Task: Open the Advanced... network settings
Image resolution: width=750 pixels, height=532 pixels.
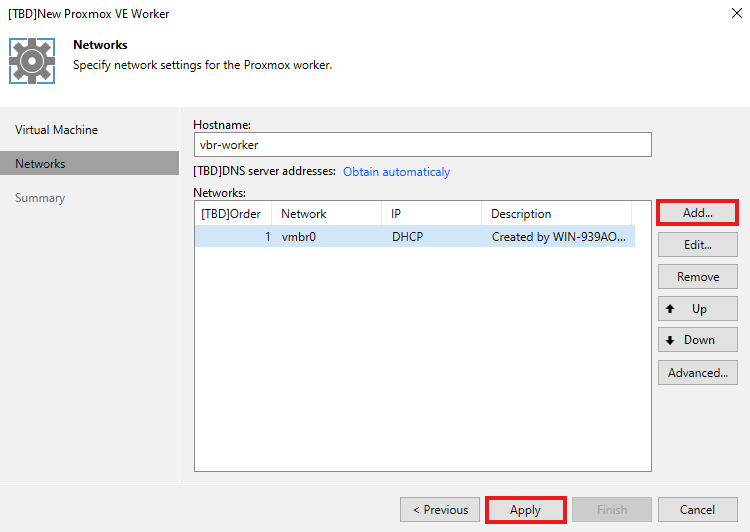Action: coord(697,373)
